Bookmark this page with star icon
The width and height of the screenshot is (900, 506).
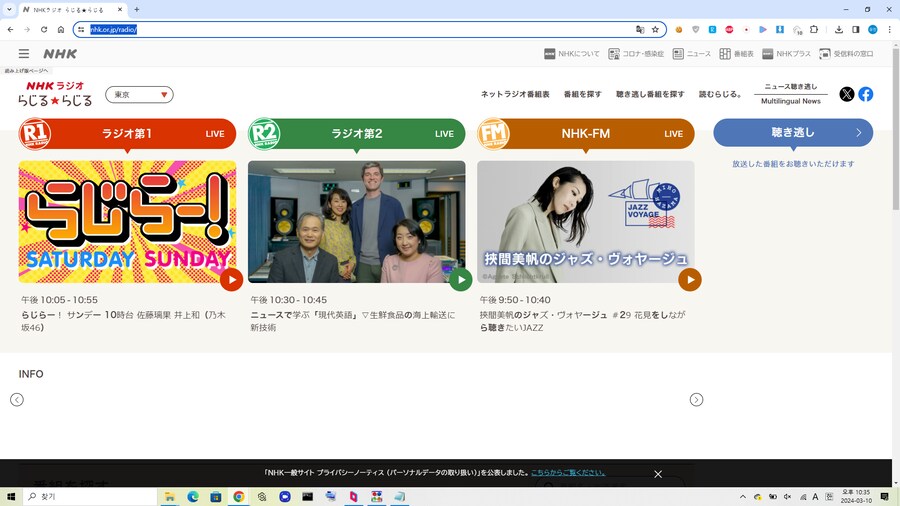click(x=655, y=29)
